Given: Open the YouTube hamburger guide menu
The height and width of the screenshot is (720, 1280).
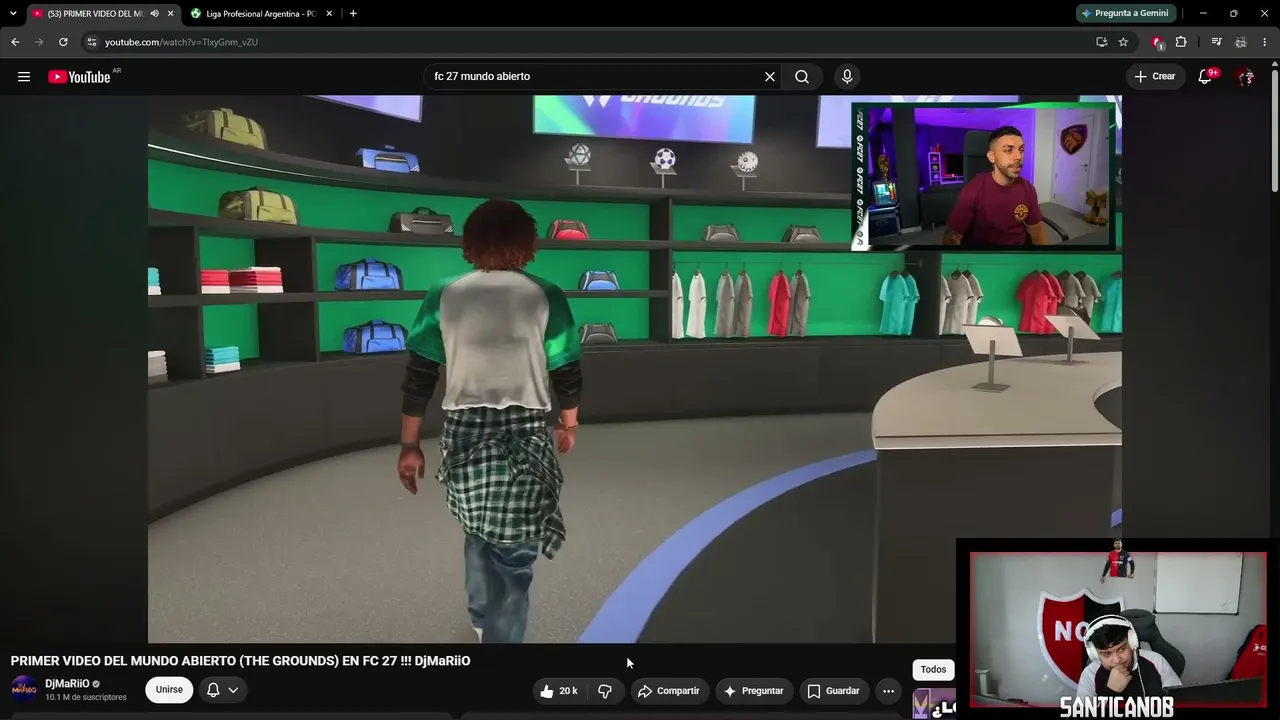Looking at the screenshot, I should [24, 77].
